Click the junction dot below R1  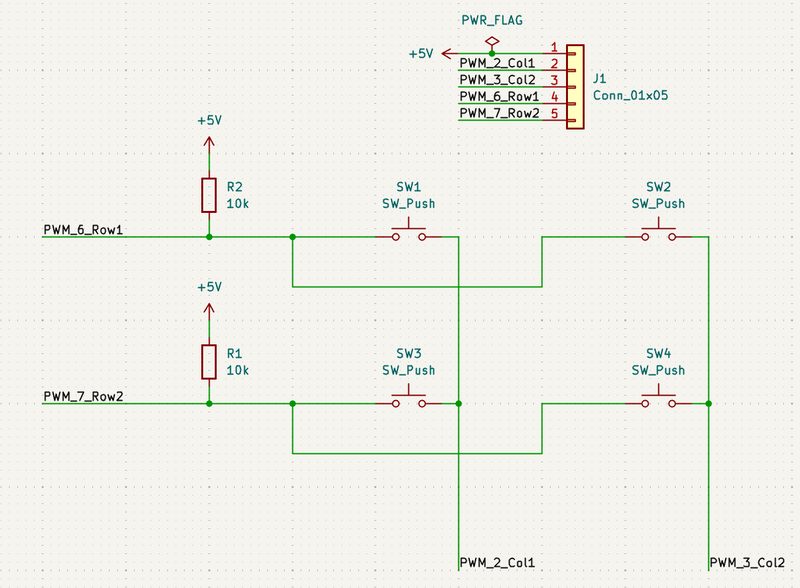click(209, 404)
